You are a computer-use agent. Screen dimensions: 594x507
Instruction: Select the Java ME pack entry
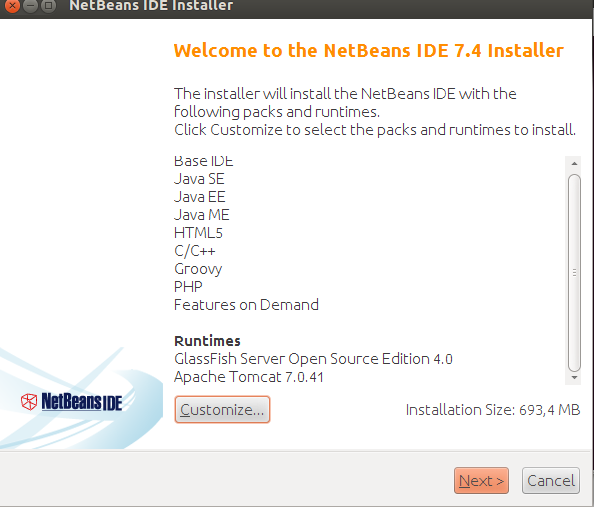(202, 215)
